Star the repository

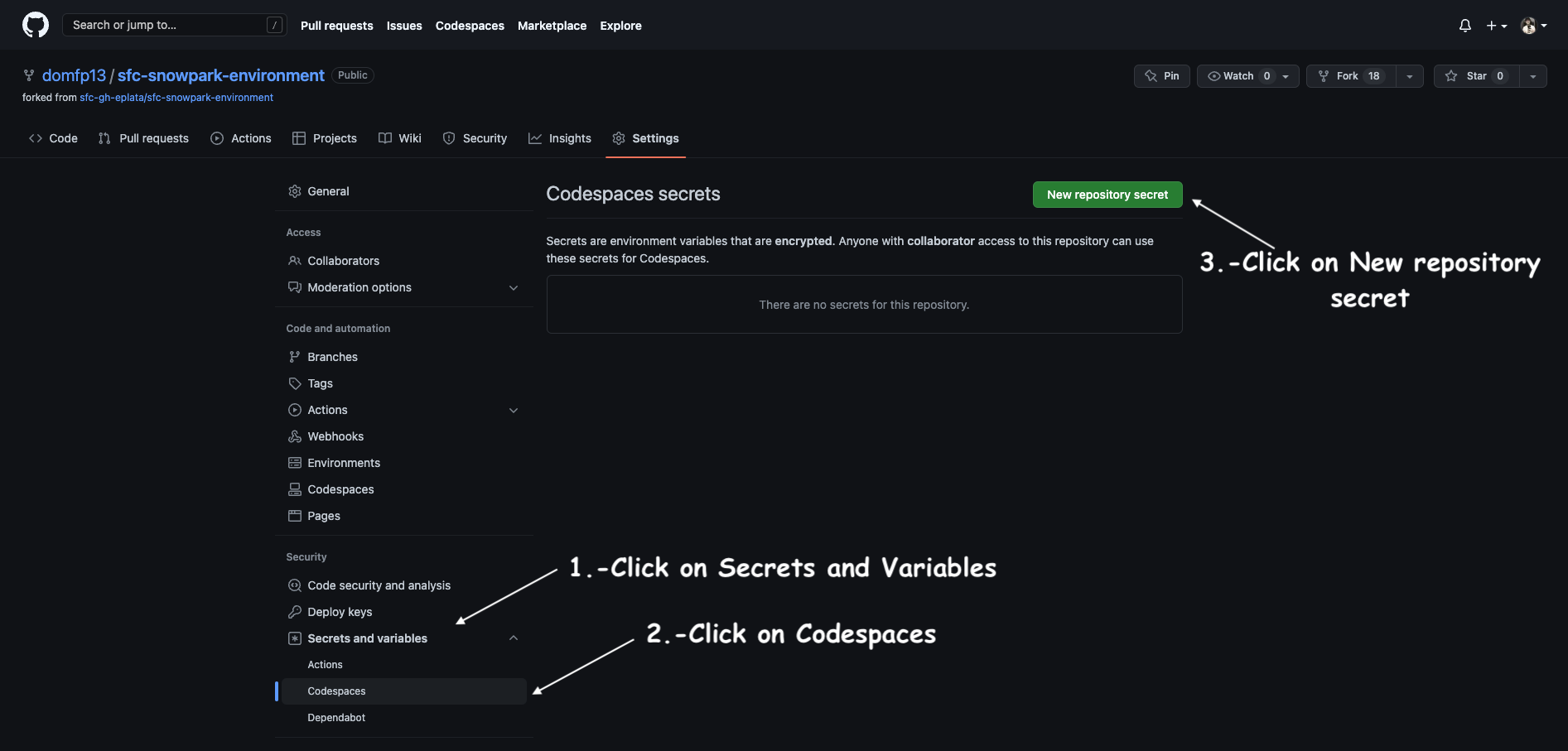pyautogui.click(x=1477, y=76)
